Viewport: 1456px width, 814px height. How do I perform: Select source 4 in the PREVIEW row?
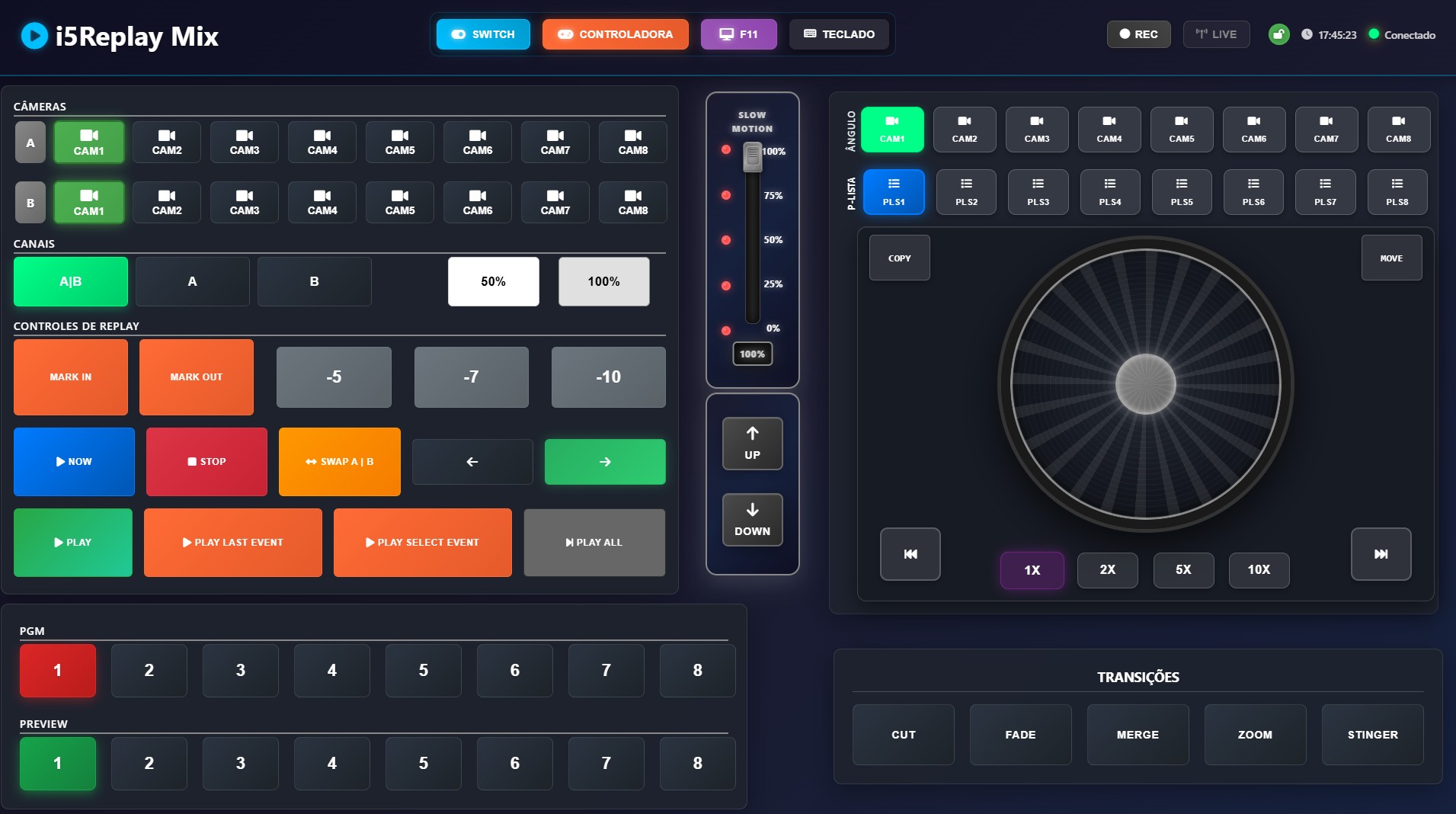point(331,764)
